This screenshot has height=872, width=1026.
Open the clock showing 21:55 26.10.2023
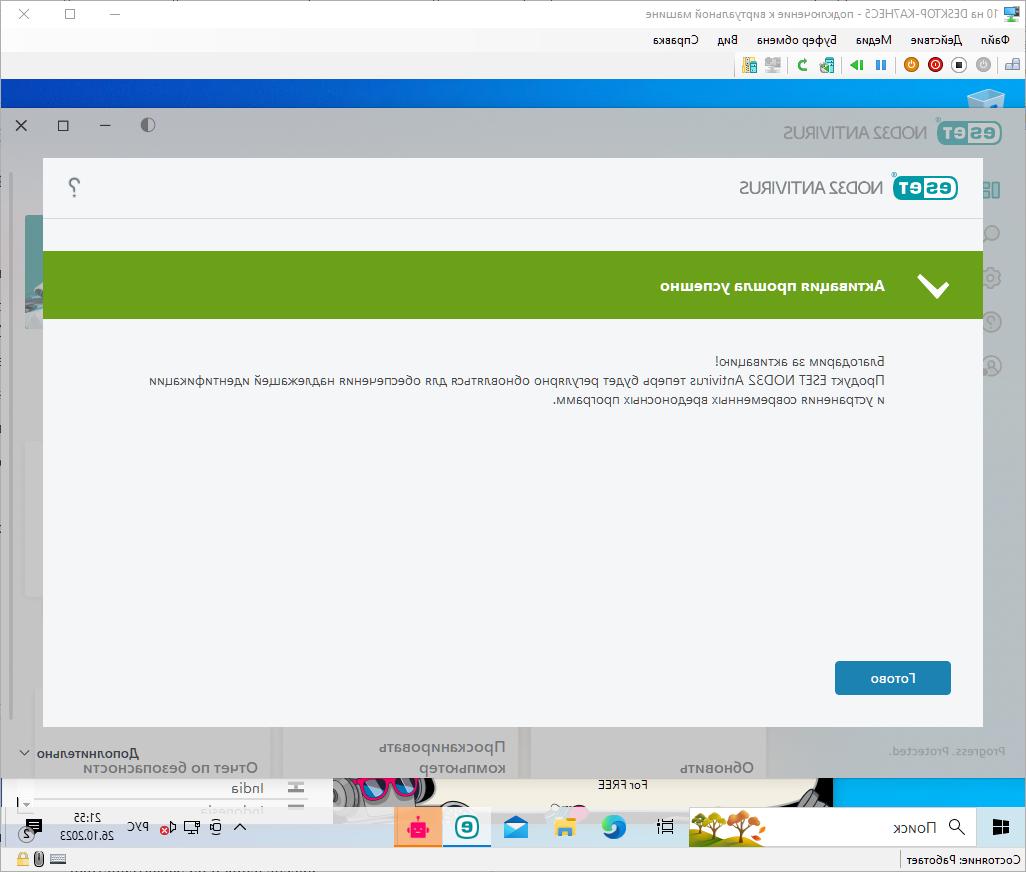click(86, 827)
